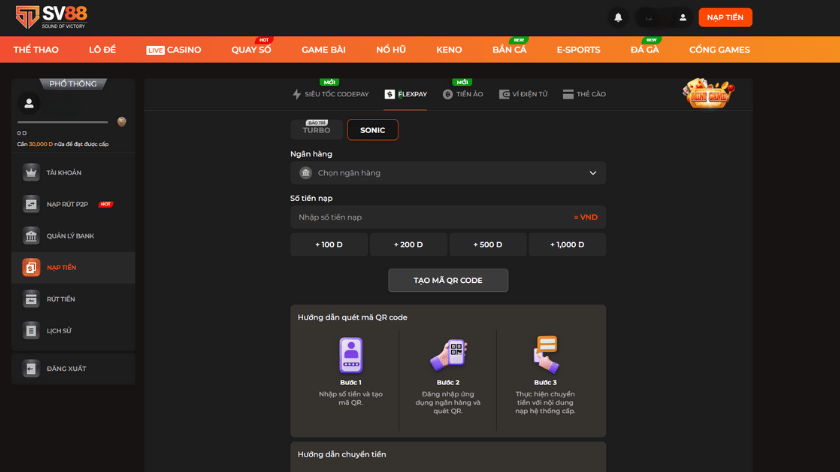Open Lịch Sử in sidebar
This screenshot has width=840, height=472.
coord(73,331)
